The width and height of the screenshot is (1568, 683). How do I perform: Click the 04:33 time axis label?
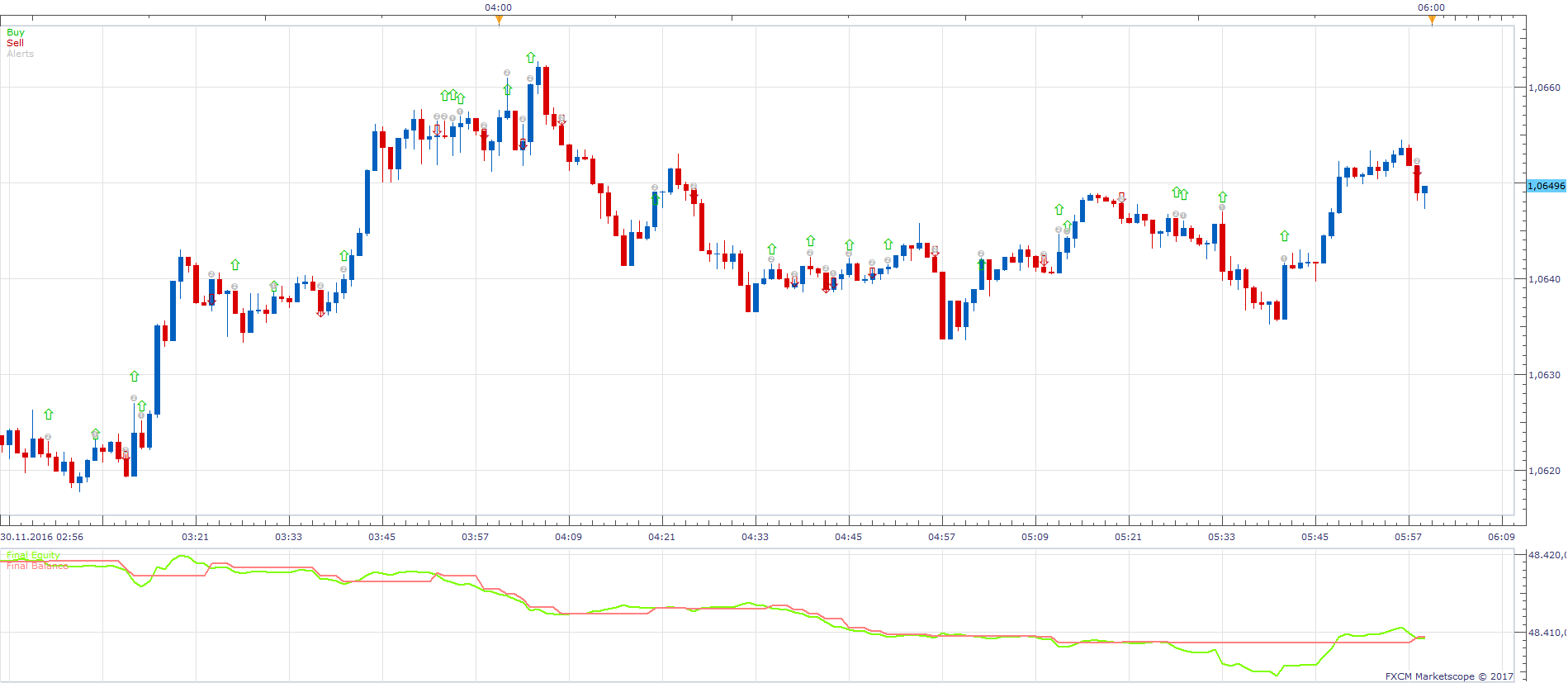[756, 537]
